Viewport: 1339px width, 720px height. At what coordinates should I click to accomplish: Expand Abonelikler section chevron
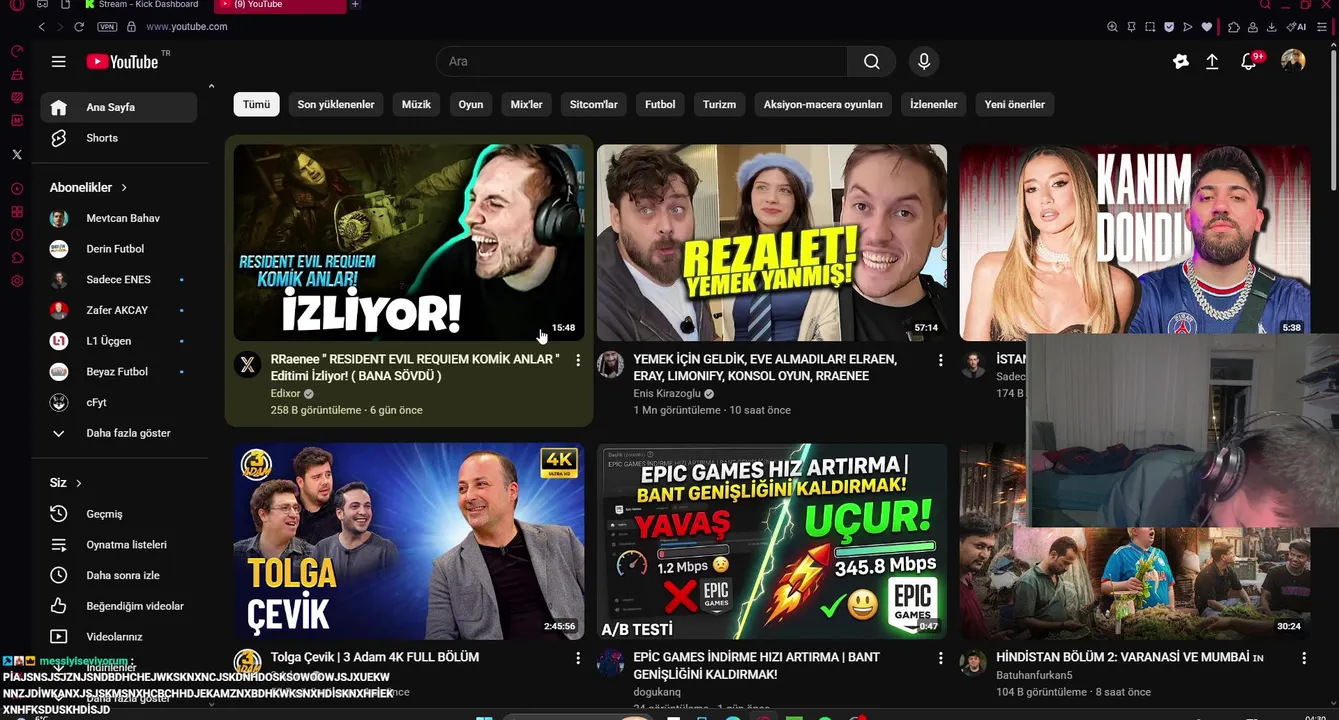click(x=125, y=187)
